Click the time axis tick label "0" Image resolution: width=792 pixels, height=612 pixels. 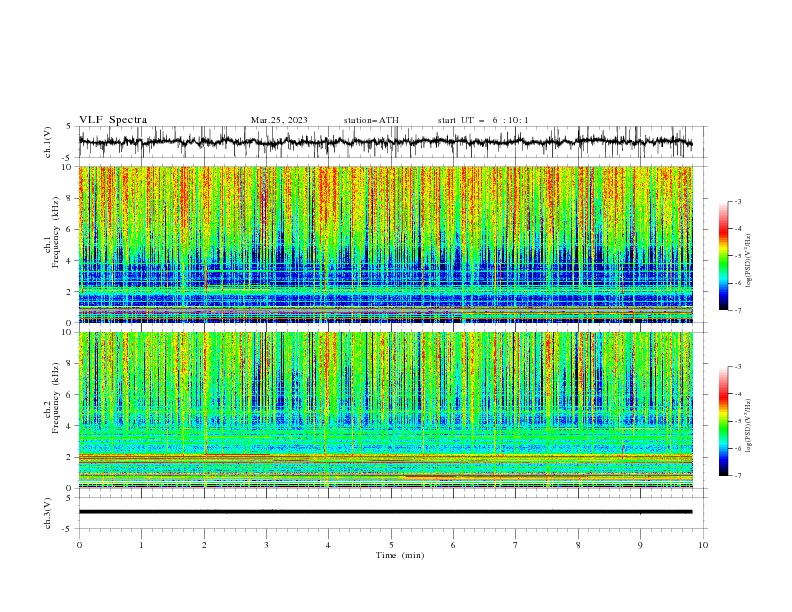pyautogui.click(x=79, y=545)
